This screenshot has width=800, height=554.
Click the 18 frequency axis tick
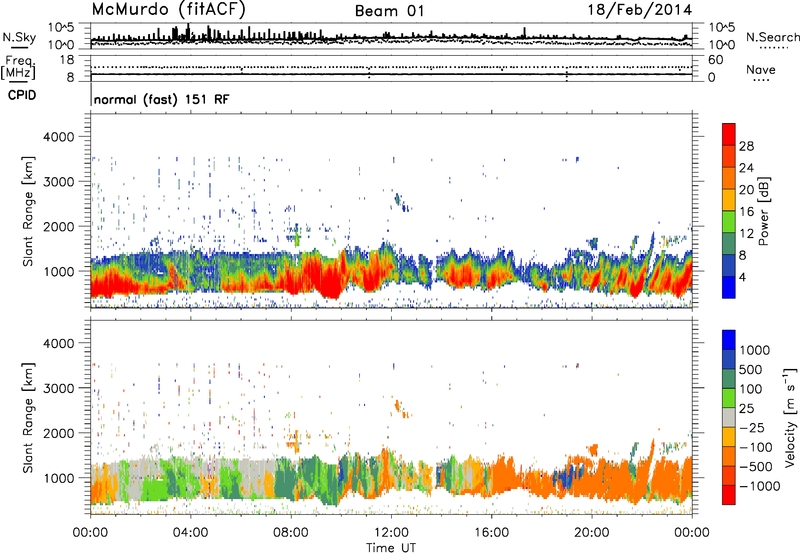click(x=67, y=60)
